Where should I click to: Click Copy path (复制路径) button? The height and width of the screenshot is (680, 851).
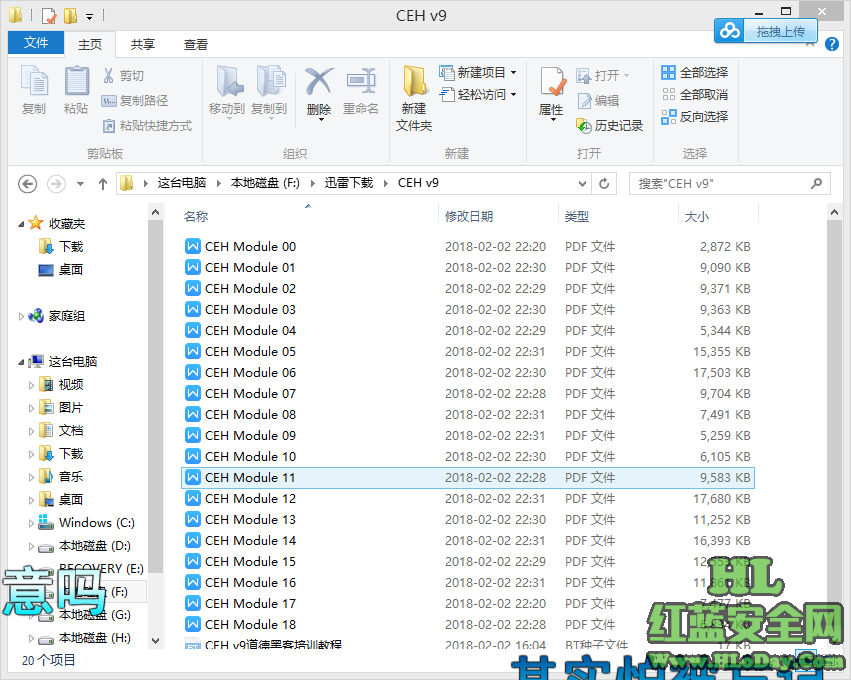point(135,100)
